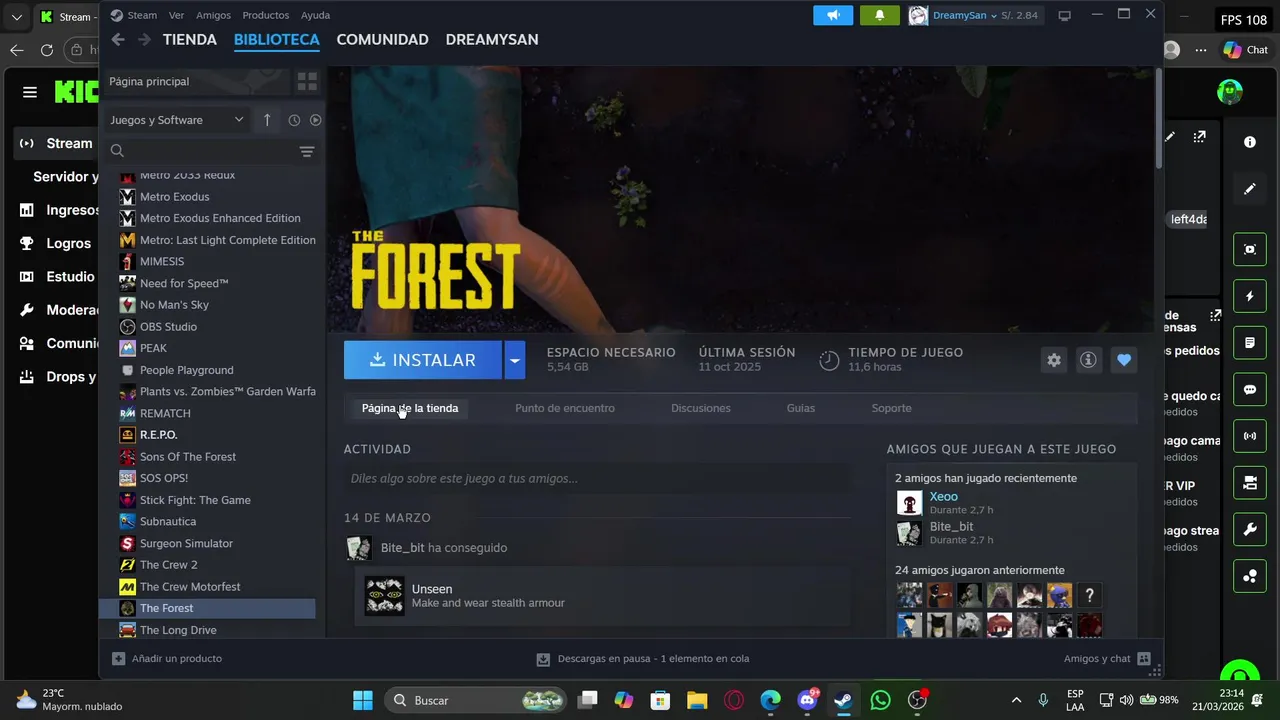
Task: Open friend Xeoo's profile
Action: 943,496
